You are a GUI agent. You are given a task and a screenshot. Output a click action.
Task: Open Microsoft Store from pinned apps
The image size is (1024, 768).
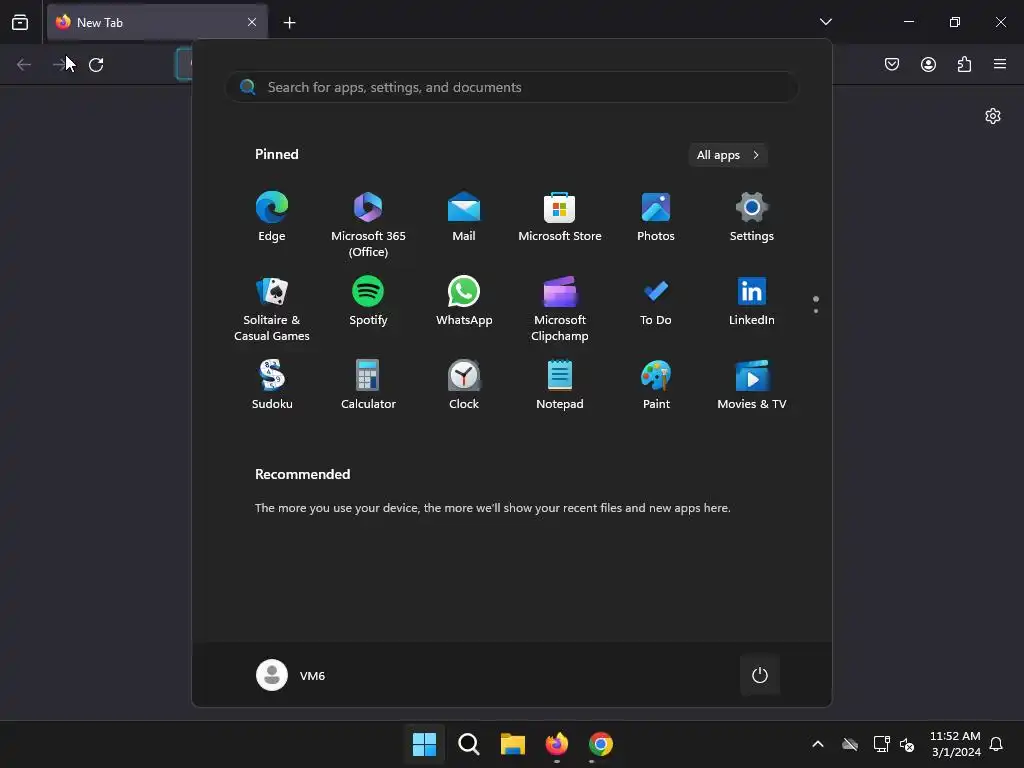[x=560, y=217]
